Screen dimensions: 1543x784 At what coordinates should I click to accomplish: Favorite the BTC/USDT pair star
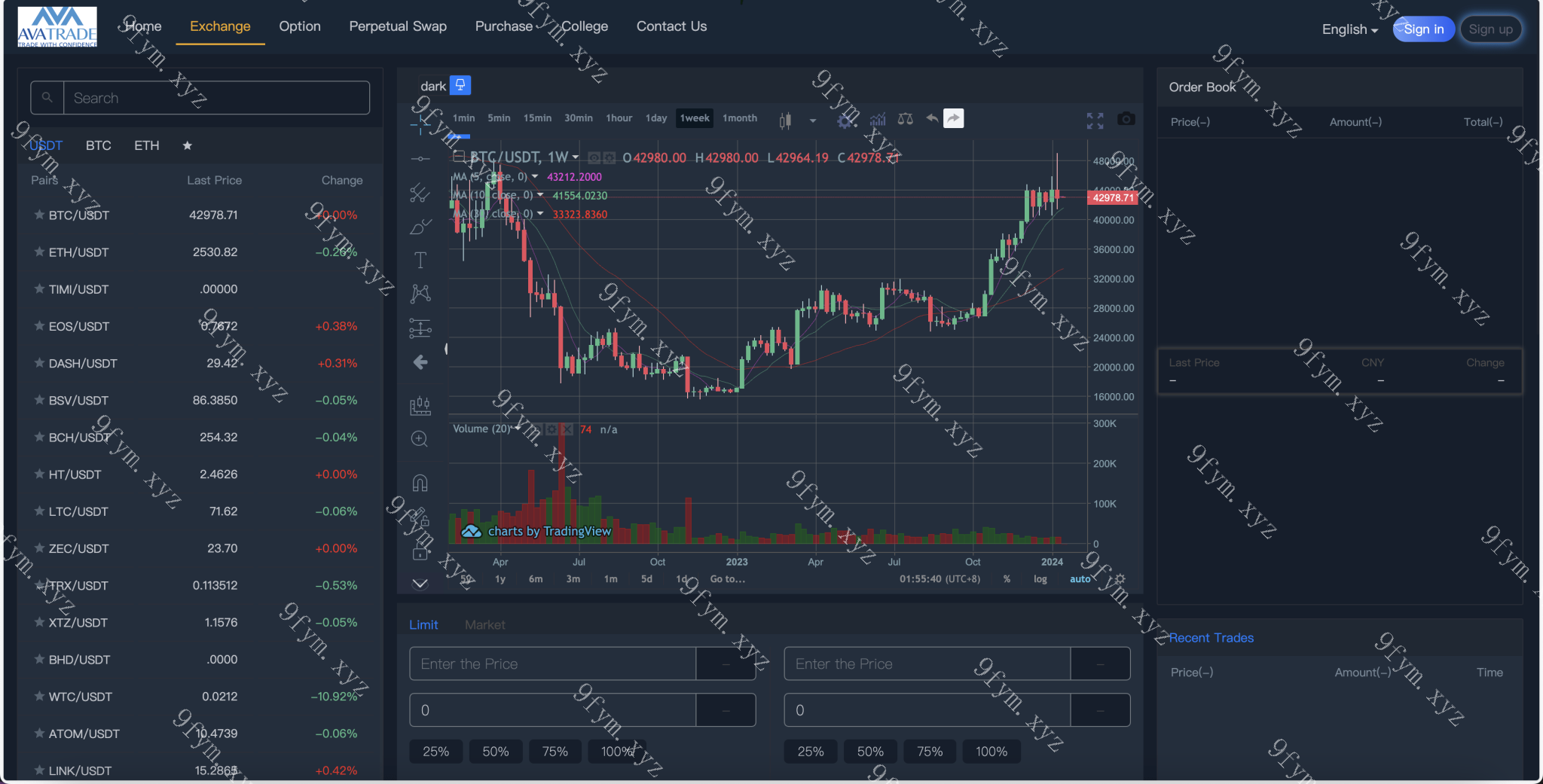click(x=39, y=215)
